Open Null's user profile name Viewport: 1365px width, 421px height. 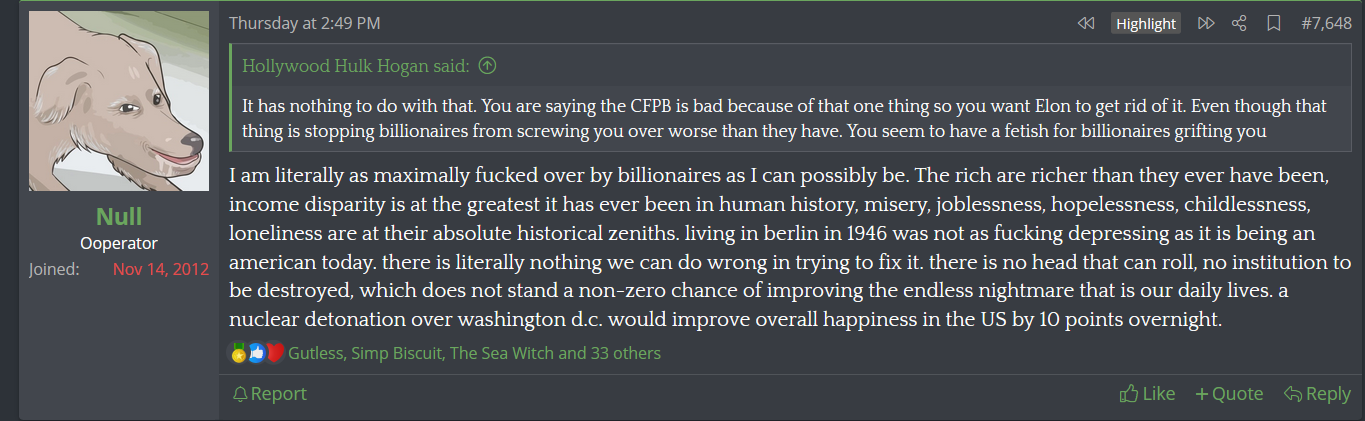[119, 217]
